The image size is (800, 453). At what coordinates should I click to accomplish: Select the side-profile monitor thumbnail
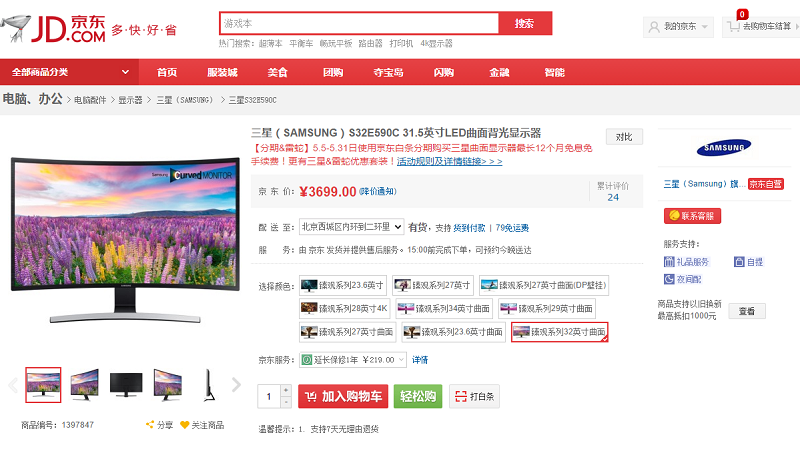coord(209,385)
